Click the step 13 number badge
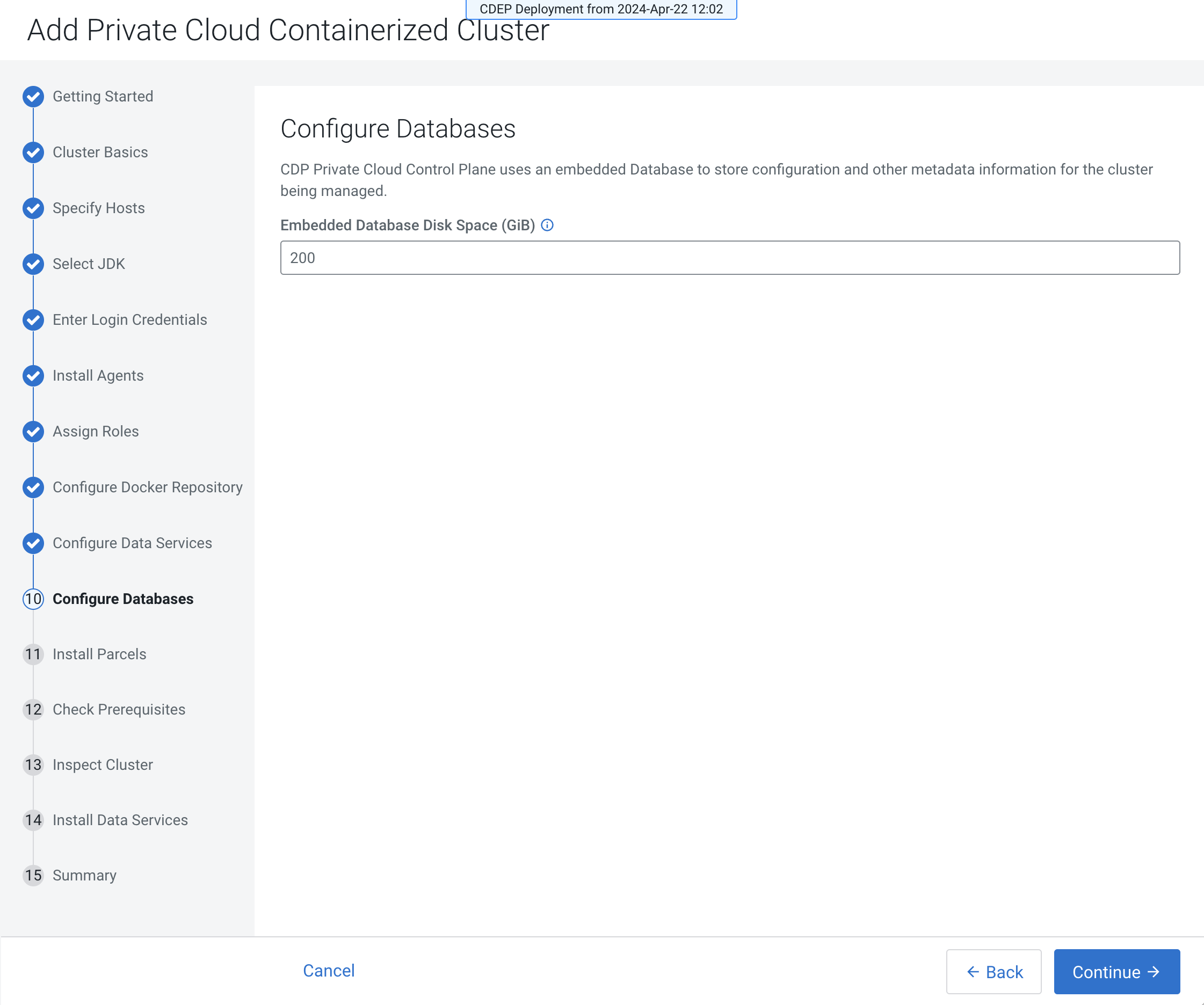 (x=33, y=765)
